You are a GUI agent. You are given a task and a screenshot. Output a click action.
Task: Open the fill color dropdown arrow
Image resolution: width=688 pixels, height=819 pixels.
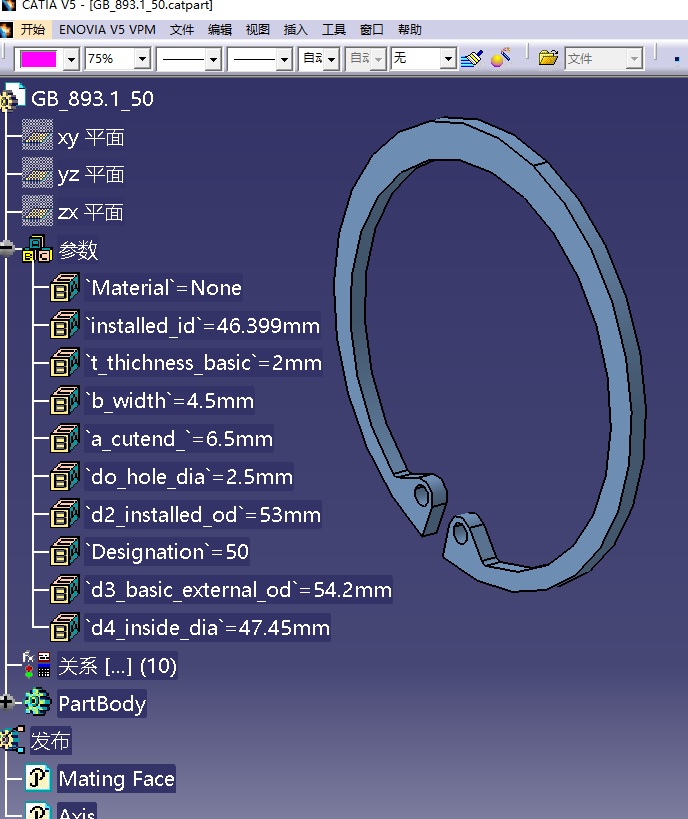(x=72, y=59)
